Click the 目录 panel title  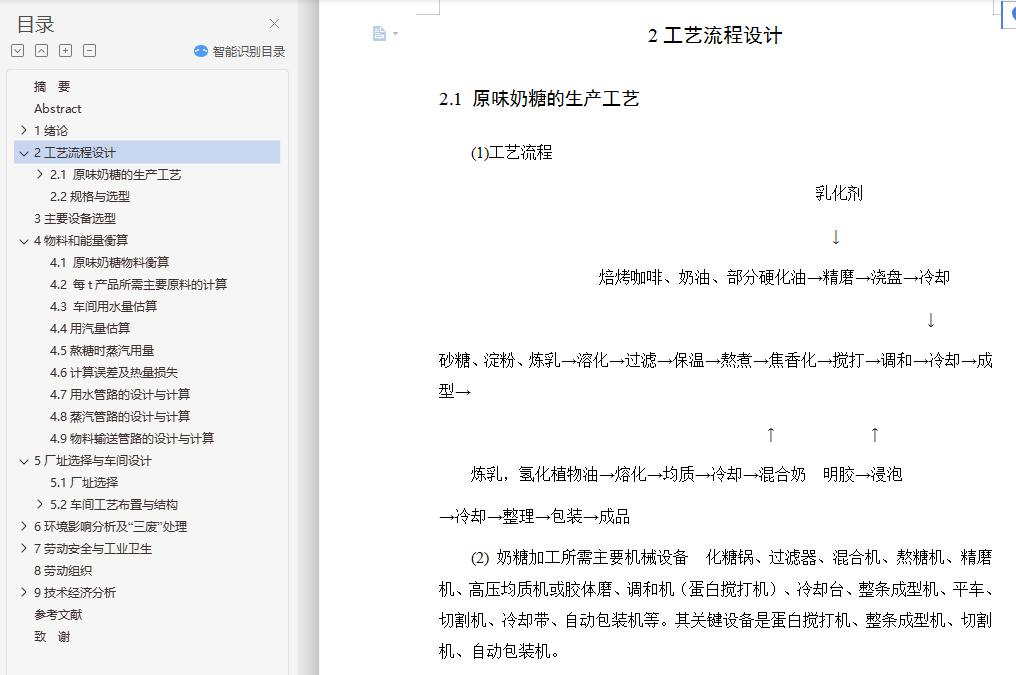[35, 25]
